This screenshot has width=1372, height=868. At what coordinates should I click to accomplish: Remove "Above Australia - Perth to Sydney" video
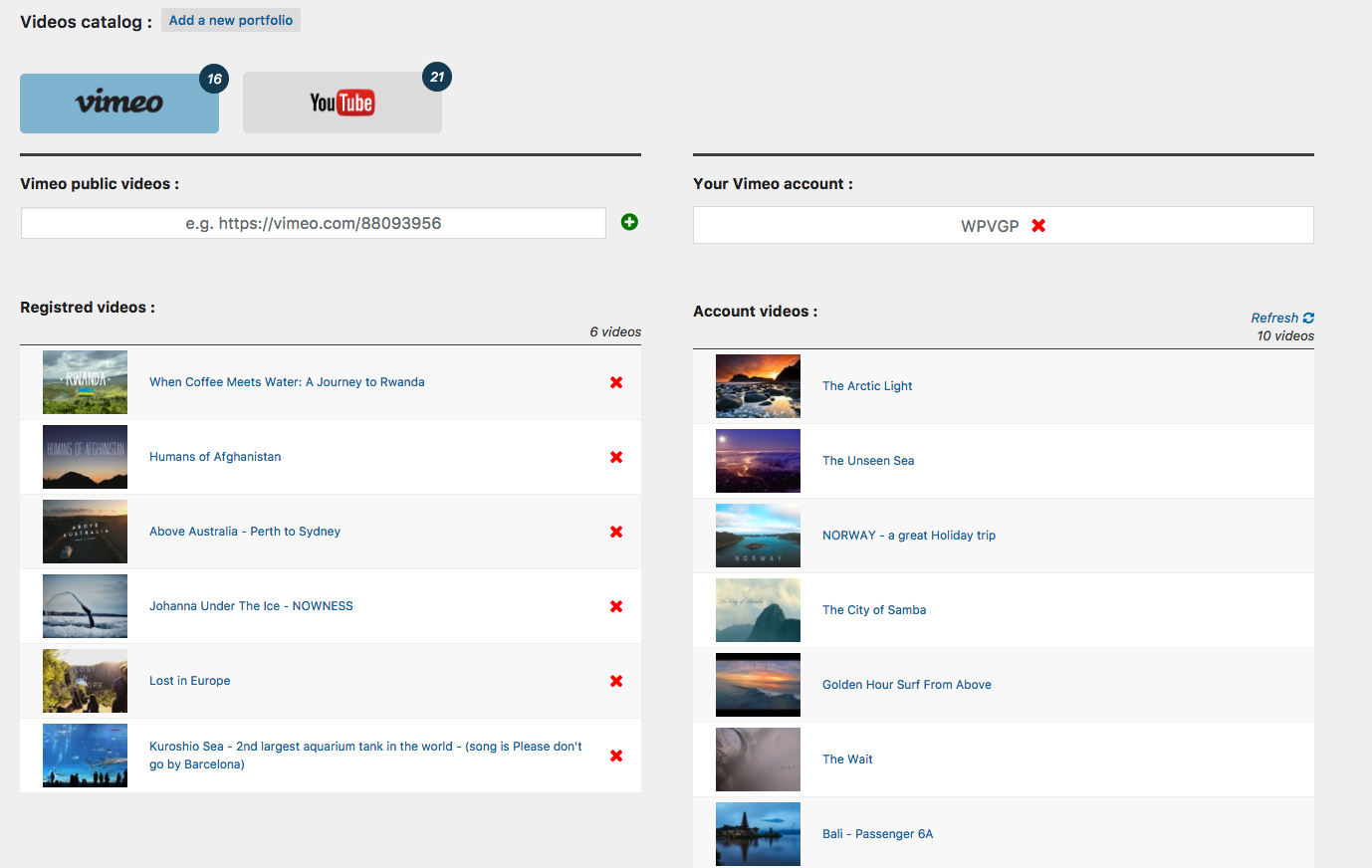(x=616, y=531)
